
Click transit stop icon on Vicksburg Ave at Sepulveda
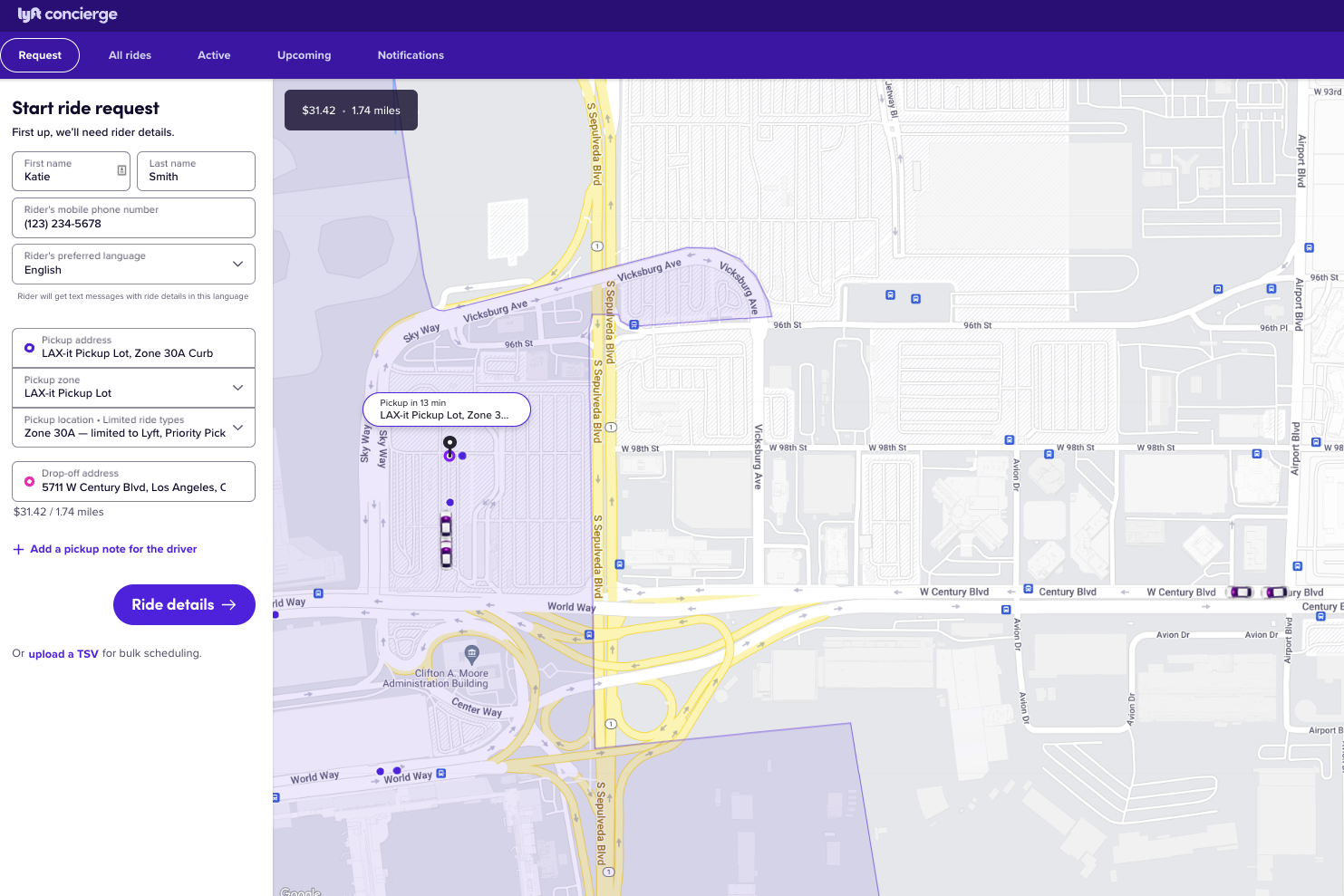pyautogui.click(x=634, y=324)
